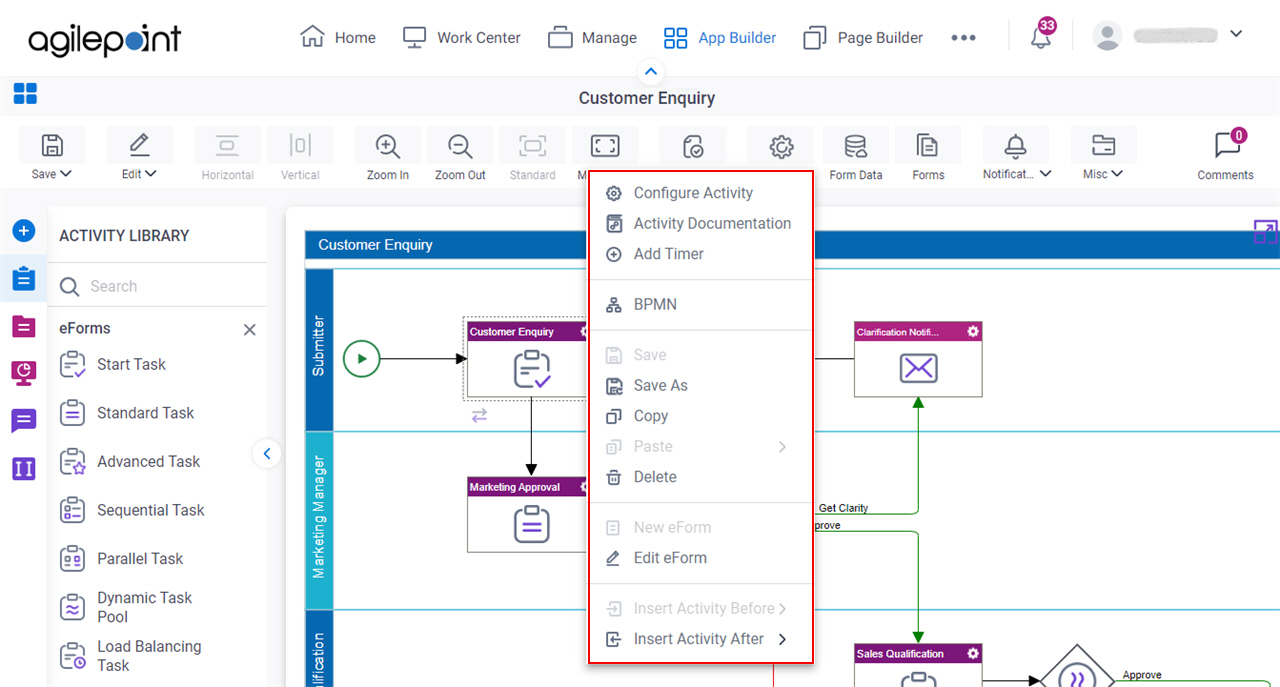The height and width of the screenshot is (687, 1280).
Task: Open the user account dropdown chevron
Action: (1236, 34)
